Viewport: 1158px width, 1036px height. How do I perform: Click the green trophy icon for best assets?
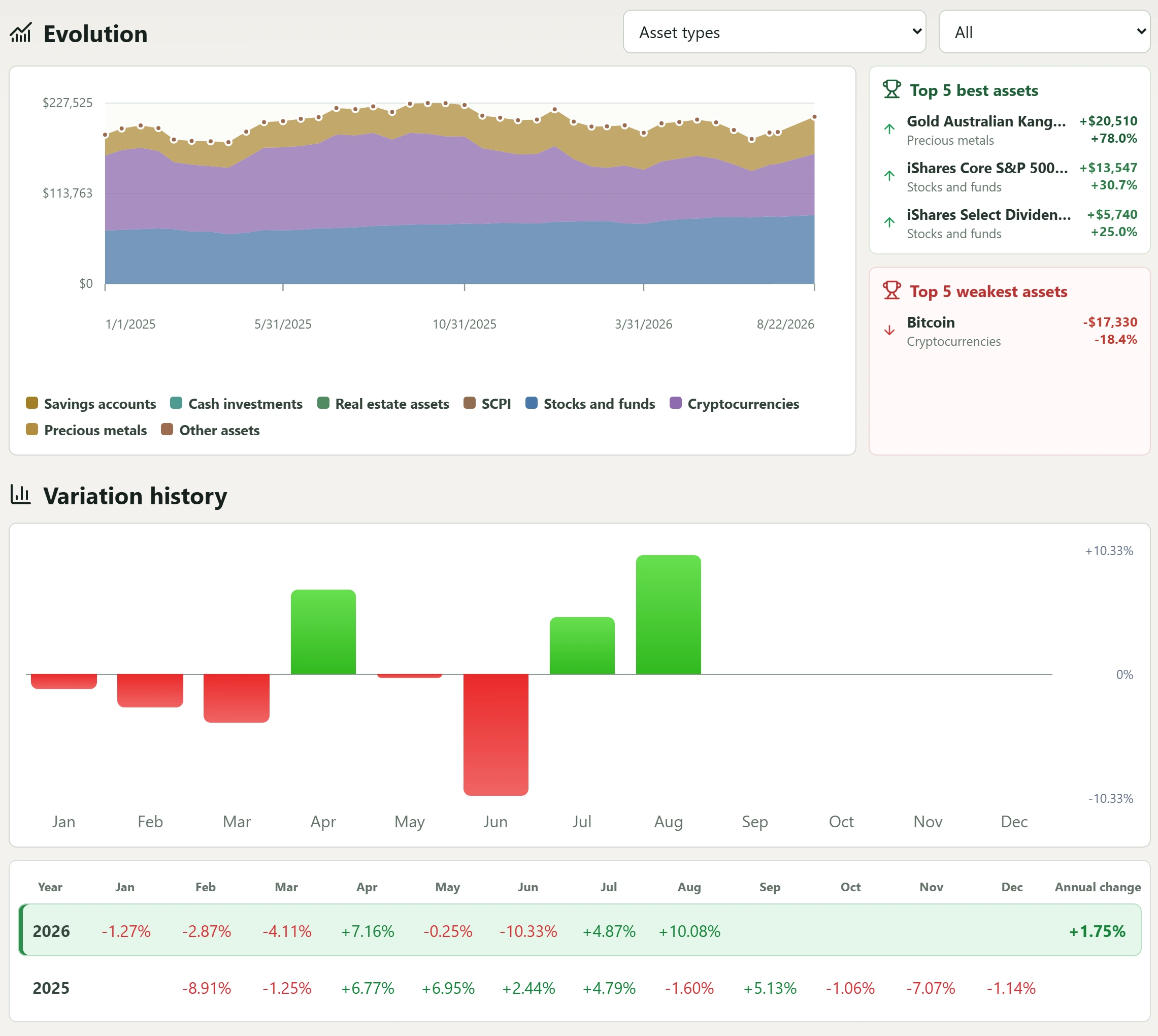coord(891,89)
